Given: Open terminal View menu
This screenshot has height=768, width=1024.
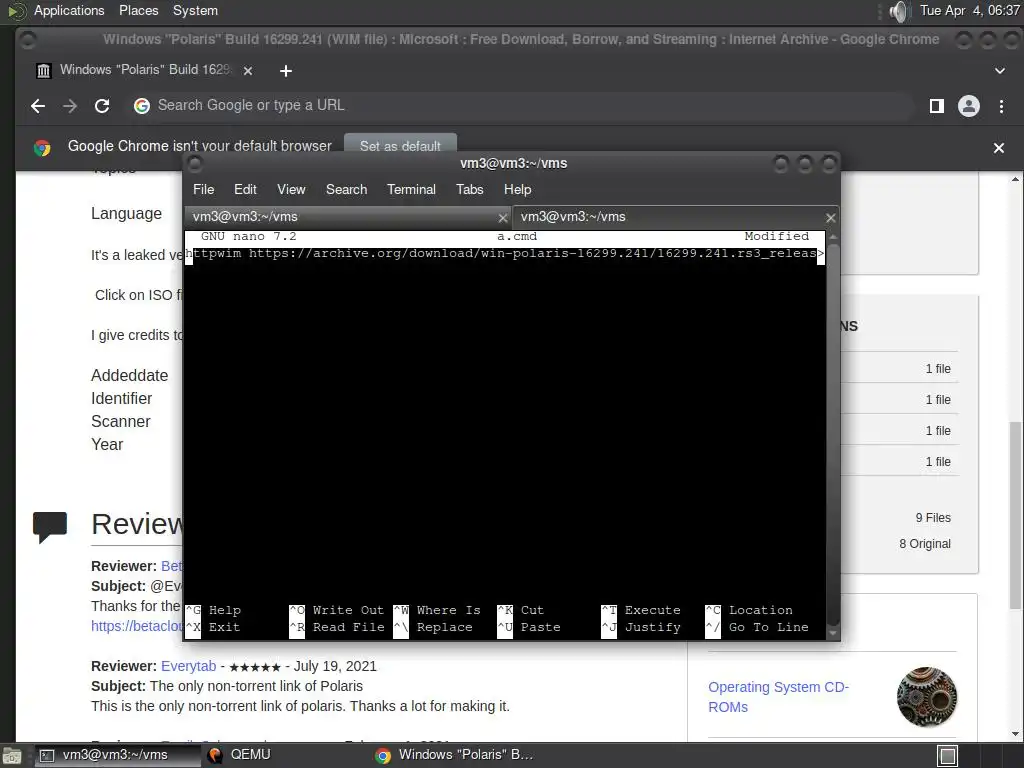Looking at the screenshot, I should point(291,189).
